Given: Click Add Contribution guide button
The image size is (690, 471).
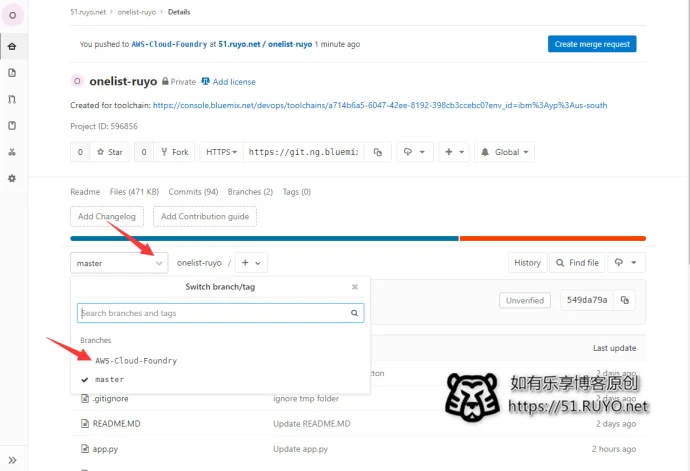Looking at the screenshot, I should coord(205,217).
